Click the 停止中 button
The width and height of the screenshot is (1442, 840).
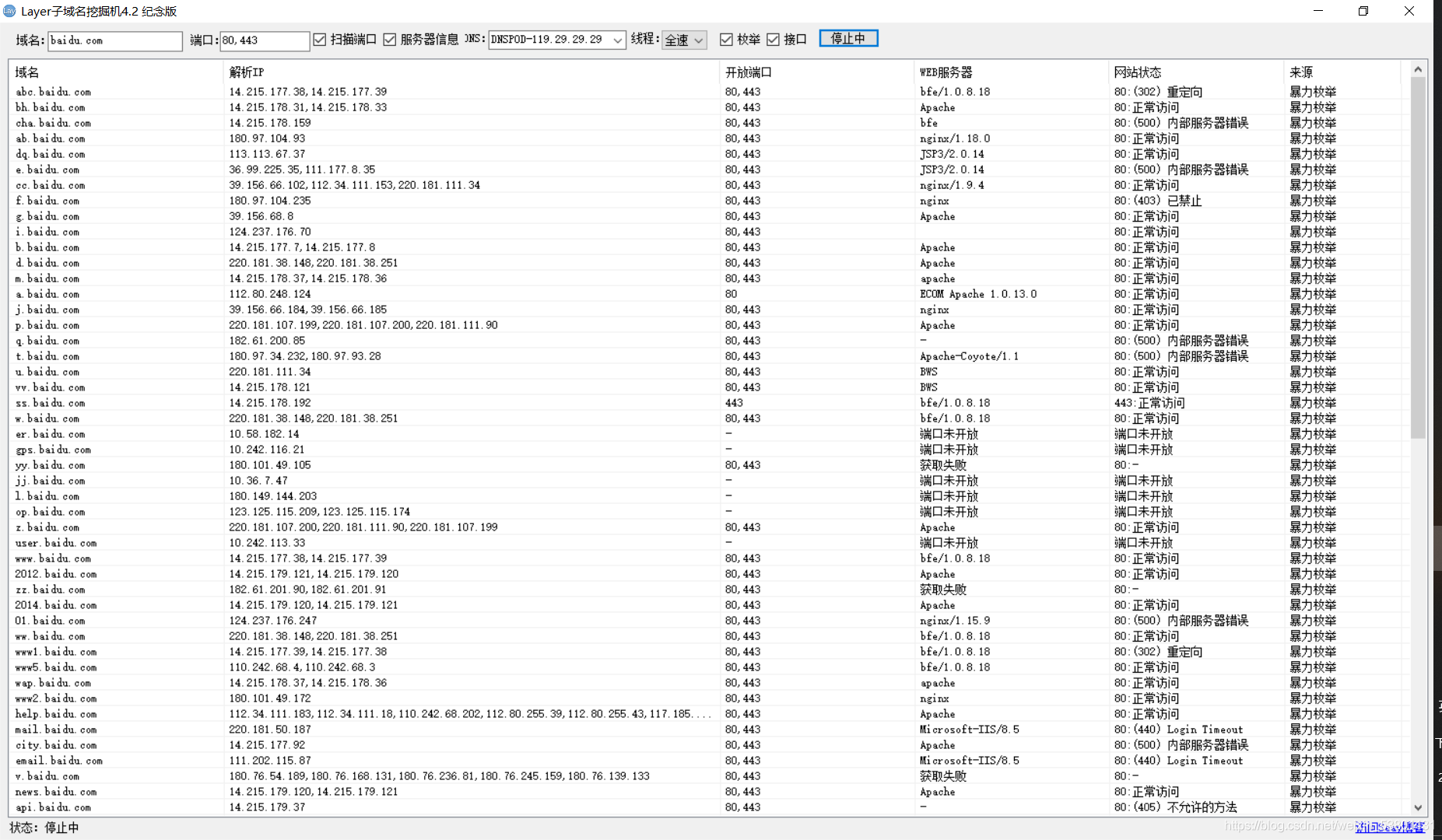pos(848,38)
